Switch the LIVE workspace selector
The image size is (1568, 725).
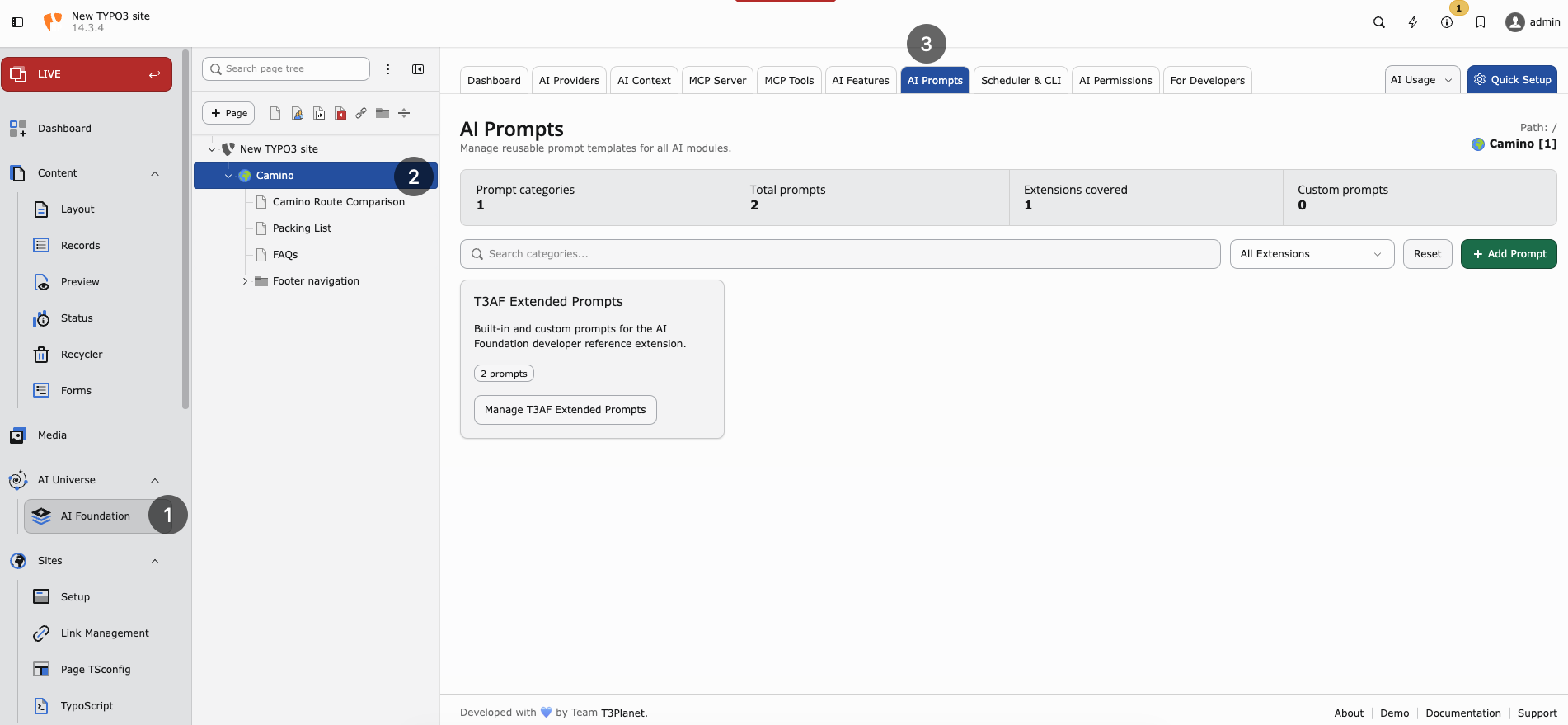(x=87, y=74)
